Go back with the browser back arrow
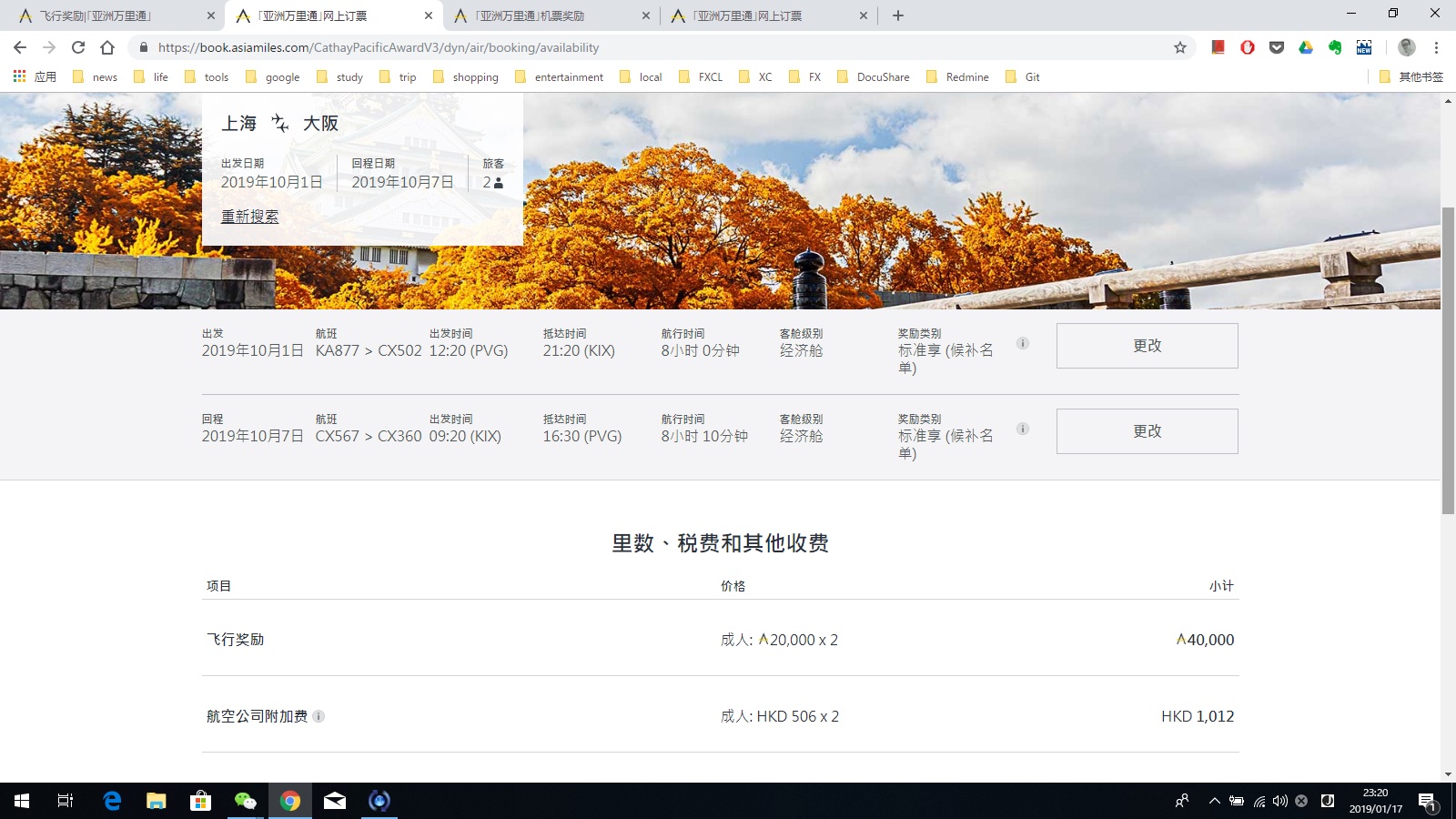Image resolution: width=1456 pixels, height=819 pixels. (20, 47)
